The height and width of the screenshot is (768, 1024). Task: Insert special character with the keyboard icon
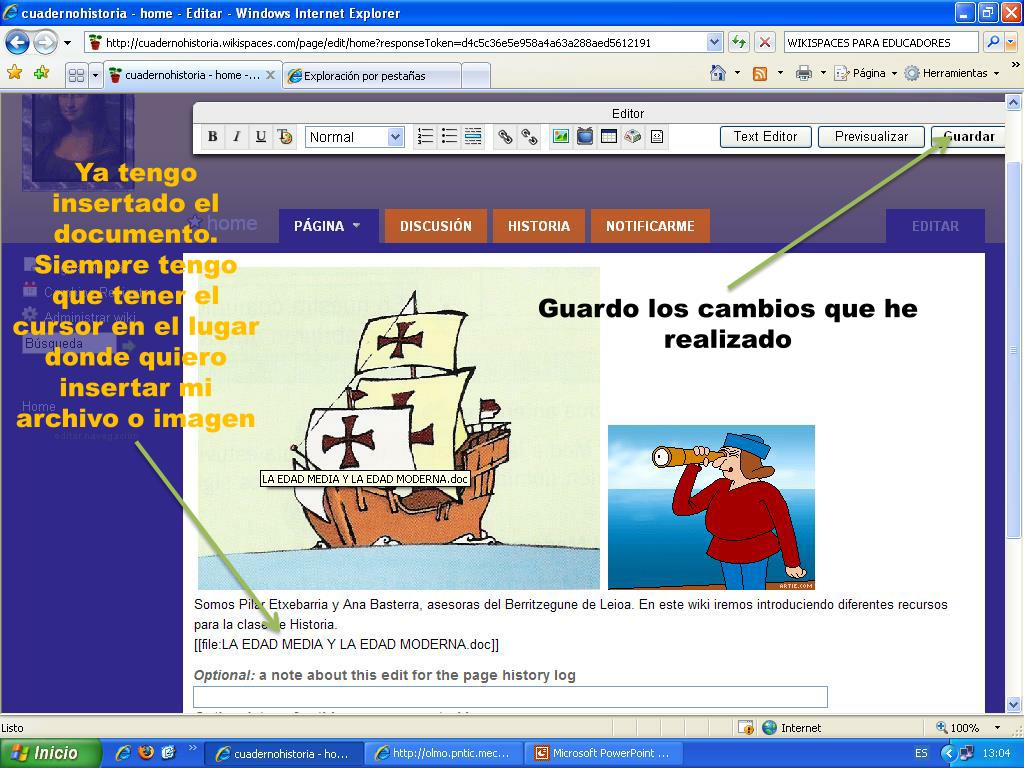click(x=632, y=136)
